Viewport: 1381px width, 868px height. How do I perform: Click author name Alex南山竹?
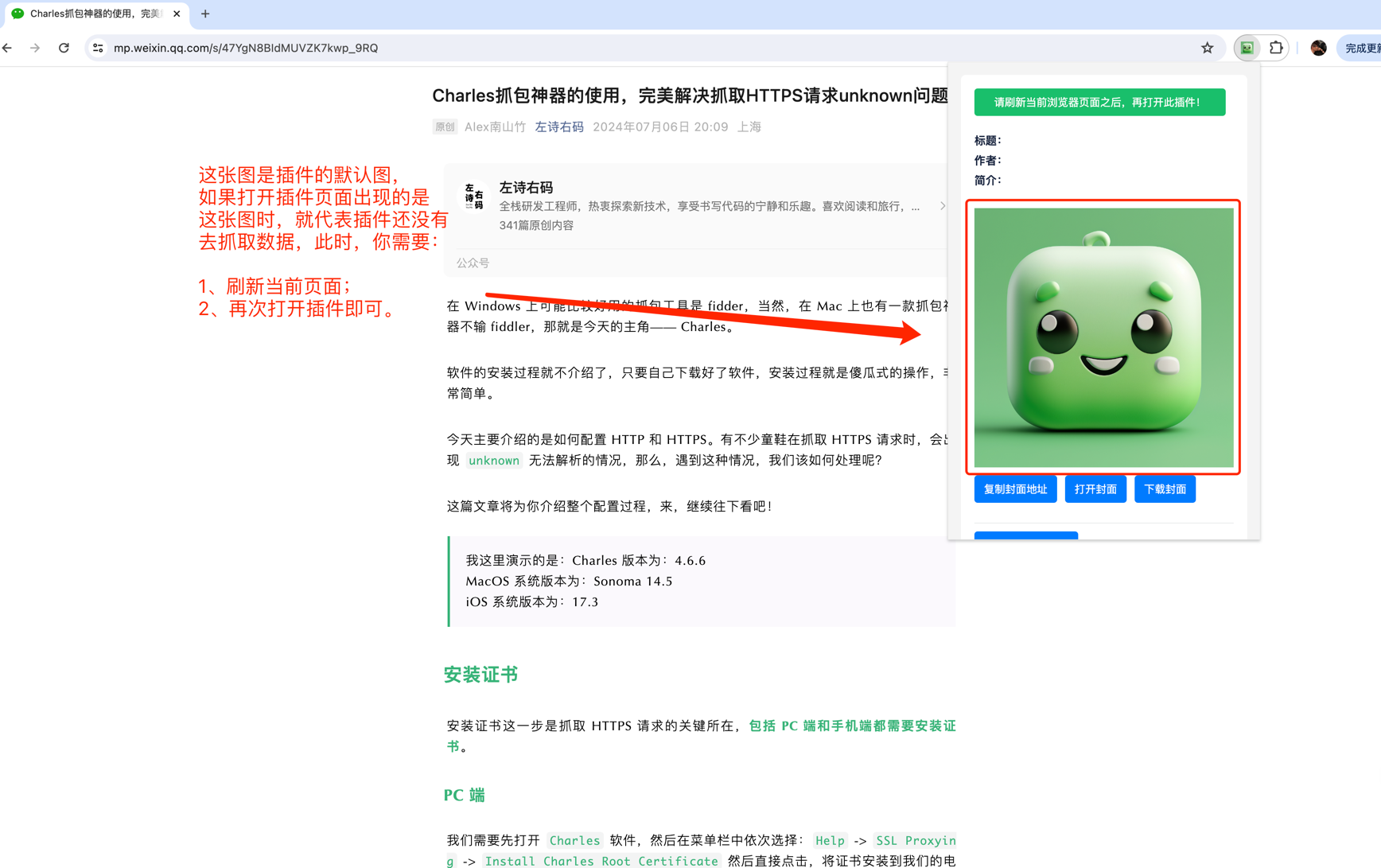tap(495, 127)
